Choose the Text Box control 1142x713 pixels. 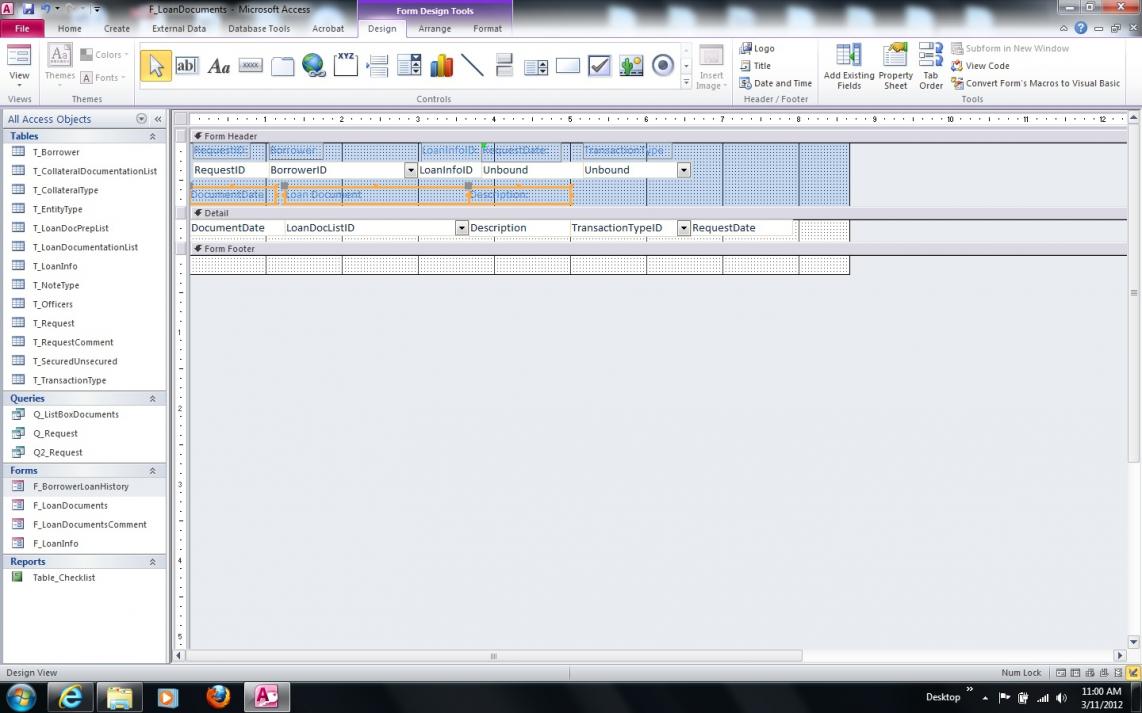(186, 66)
